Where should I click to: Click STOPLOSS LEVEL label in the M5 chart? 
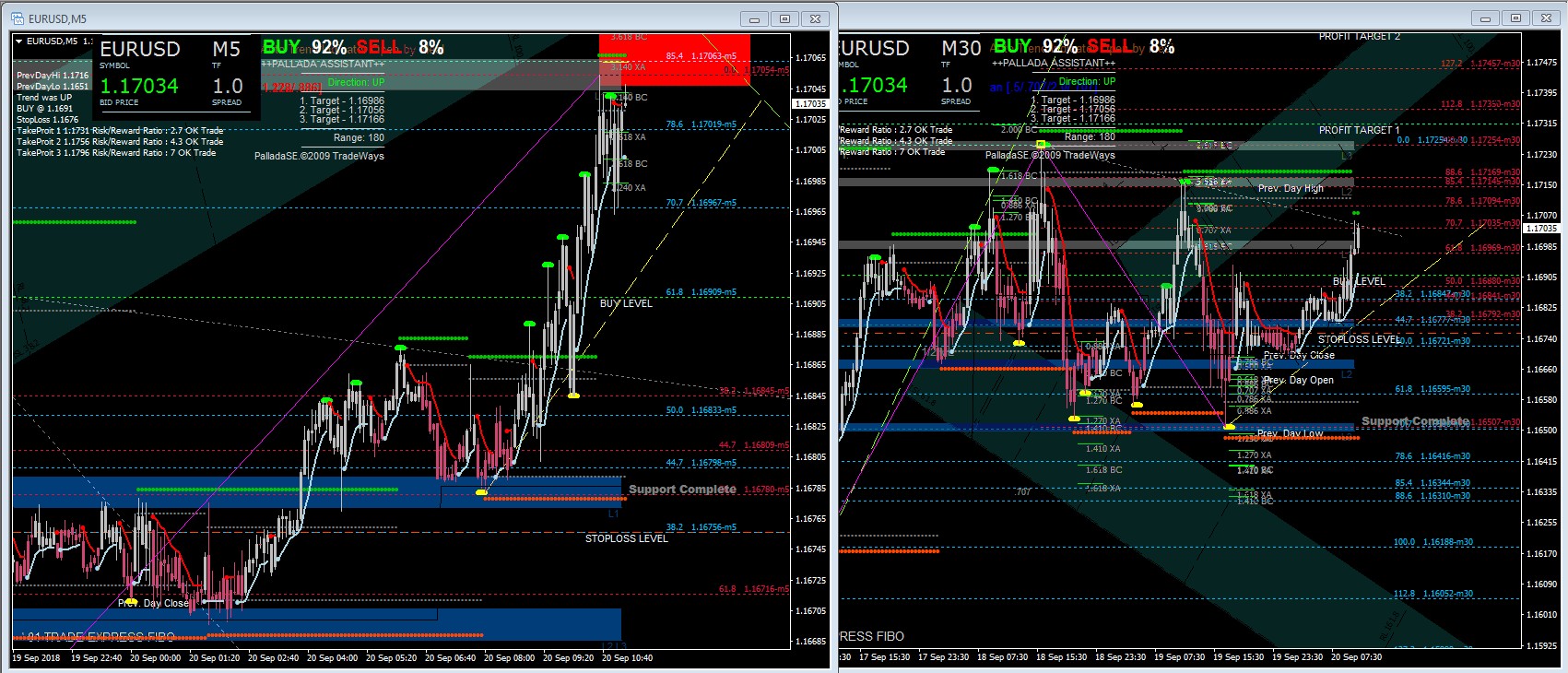(x=627, y=538)
